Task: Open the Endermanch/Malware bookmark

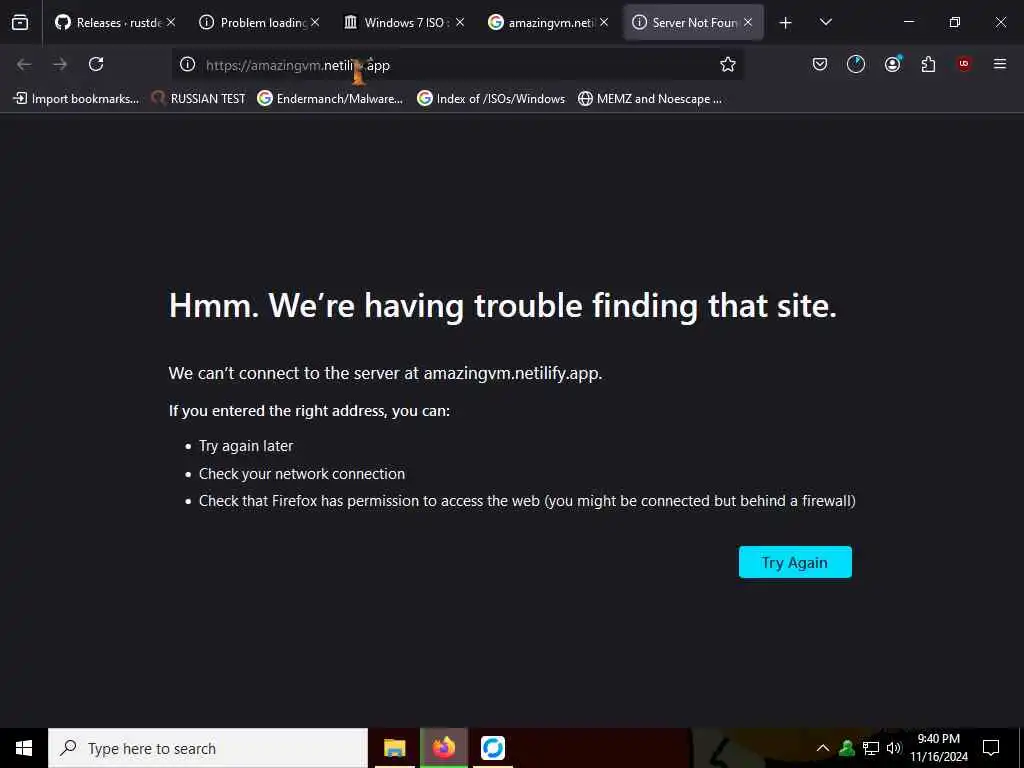Action: tap(330, 99)
